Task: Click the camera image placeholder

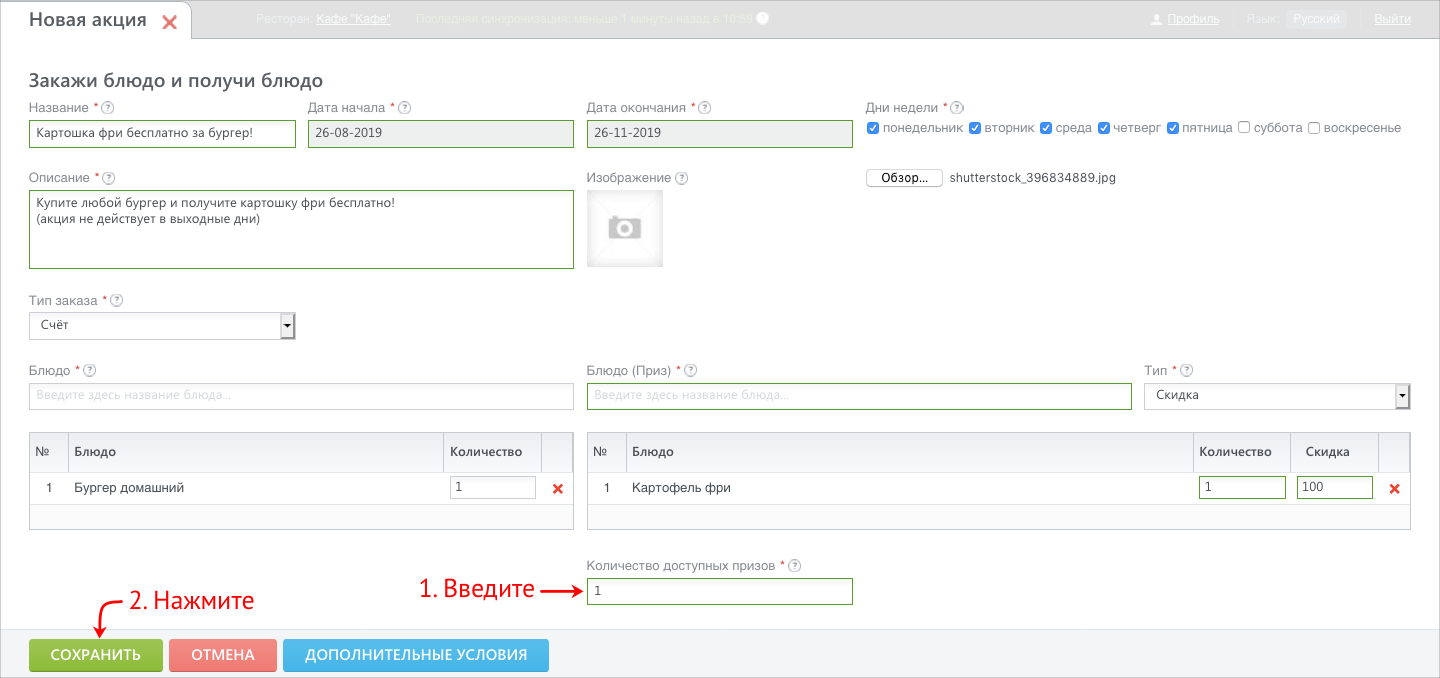Action: tap(625, 228)
